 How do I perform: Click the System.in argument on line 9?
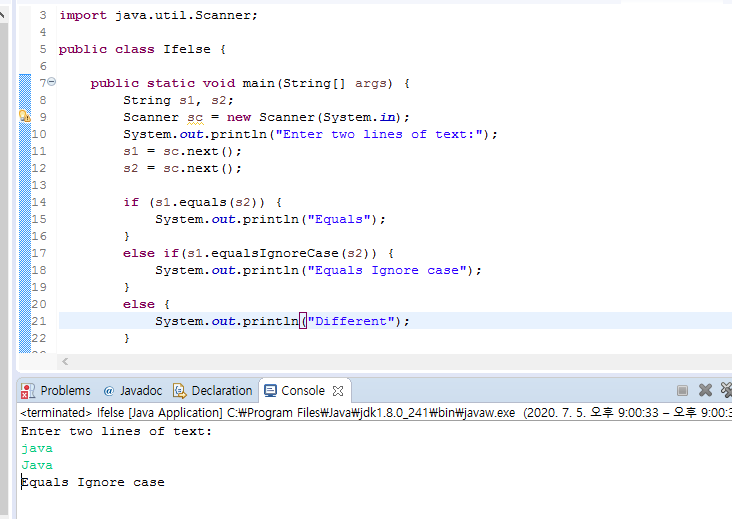(359, 118)
